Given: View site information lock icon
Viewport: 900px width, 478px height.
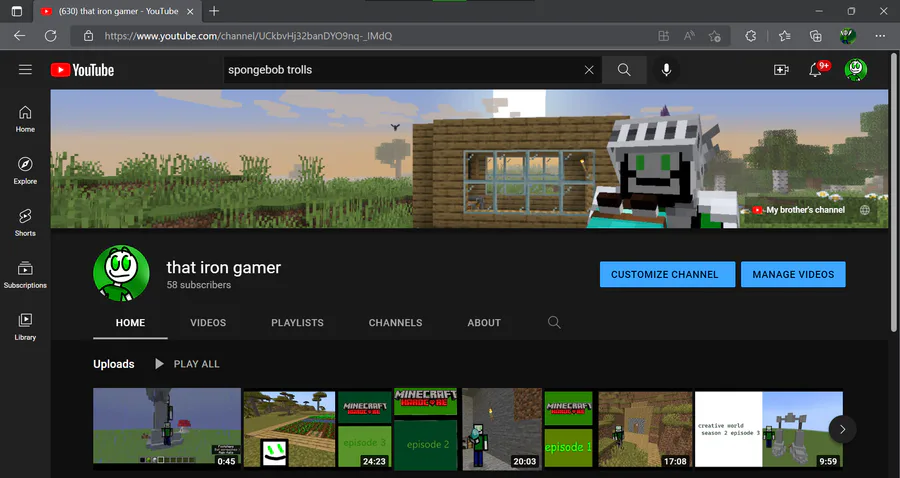Looking at the screenshot, I should (88, 36).
